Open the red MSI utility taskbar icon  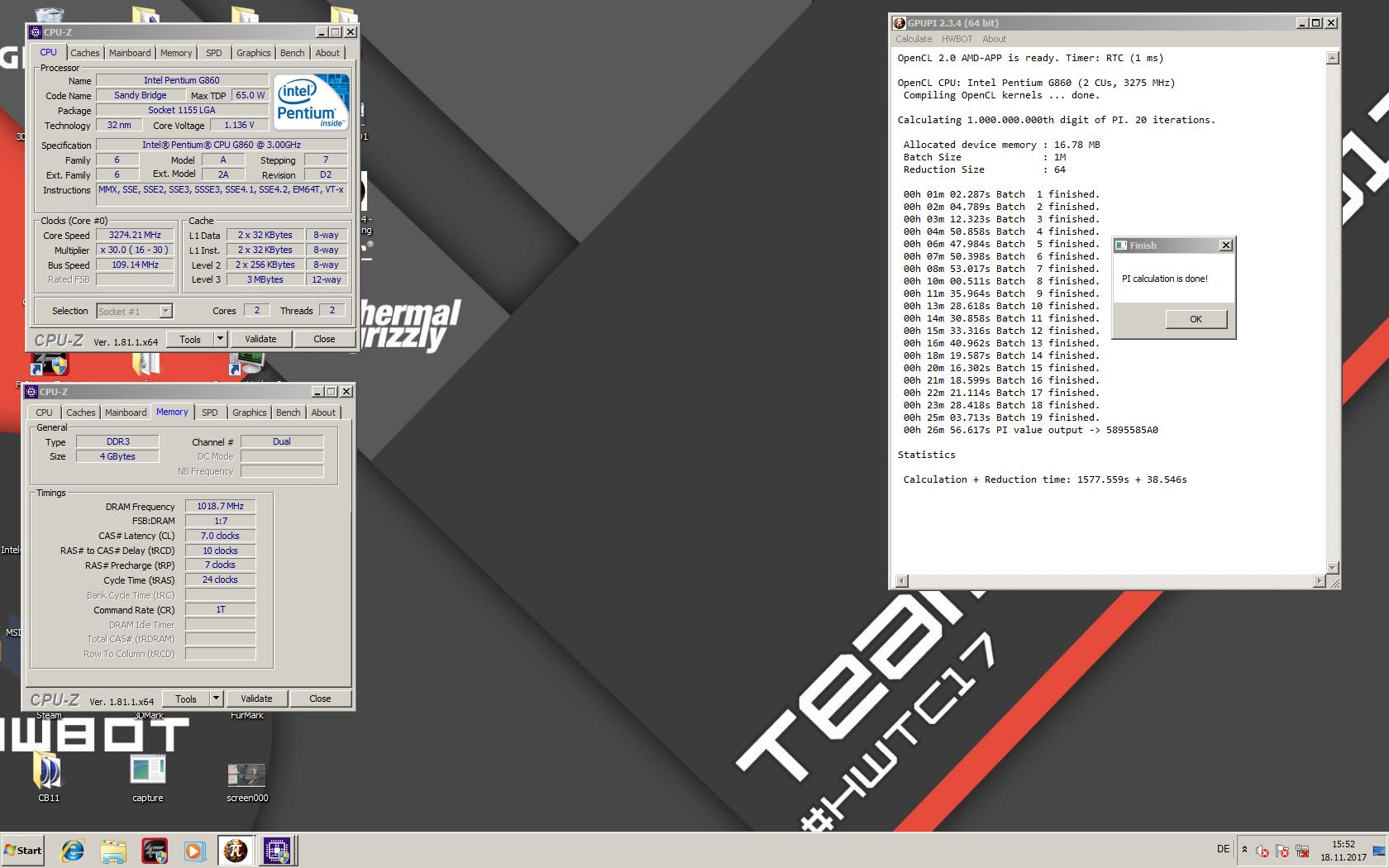coord(154,850)
